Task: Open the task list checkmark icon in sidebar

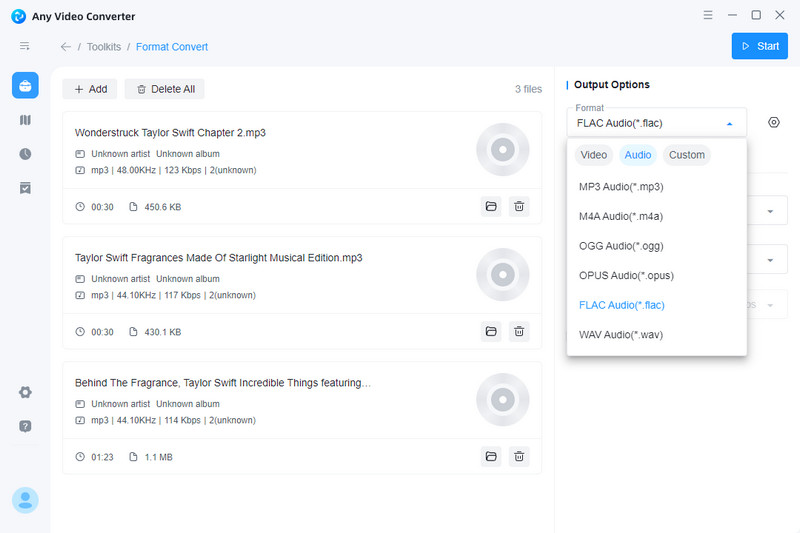Action: (25, 188)
